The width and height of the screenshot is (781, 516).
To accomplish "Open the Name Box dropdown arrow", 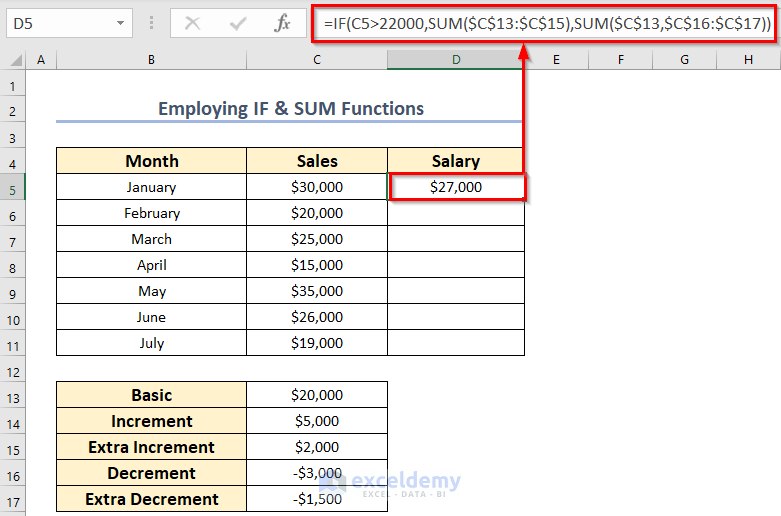I will [120, 23].
